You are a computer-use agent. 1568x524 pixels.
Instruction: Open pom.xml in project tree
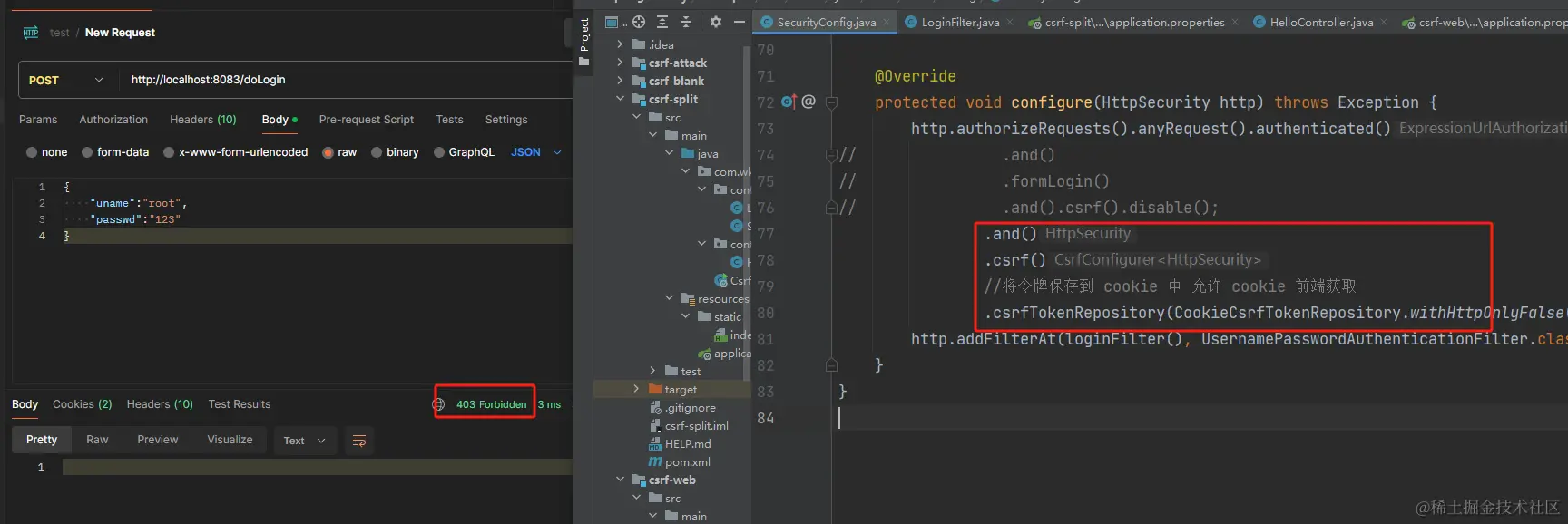coord(688,461)
